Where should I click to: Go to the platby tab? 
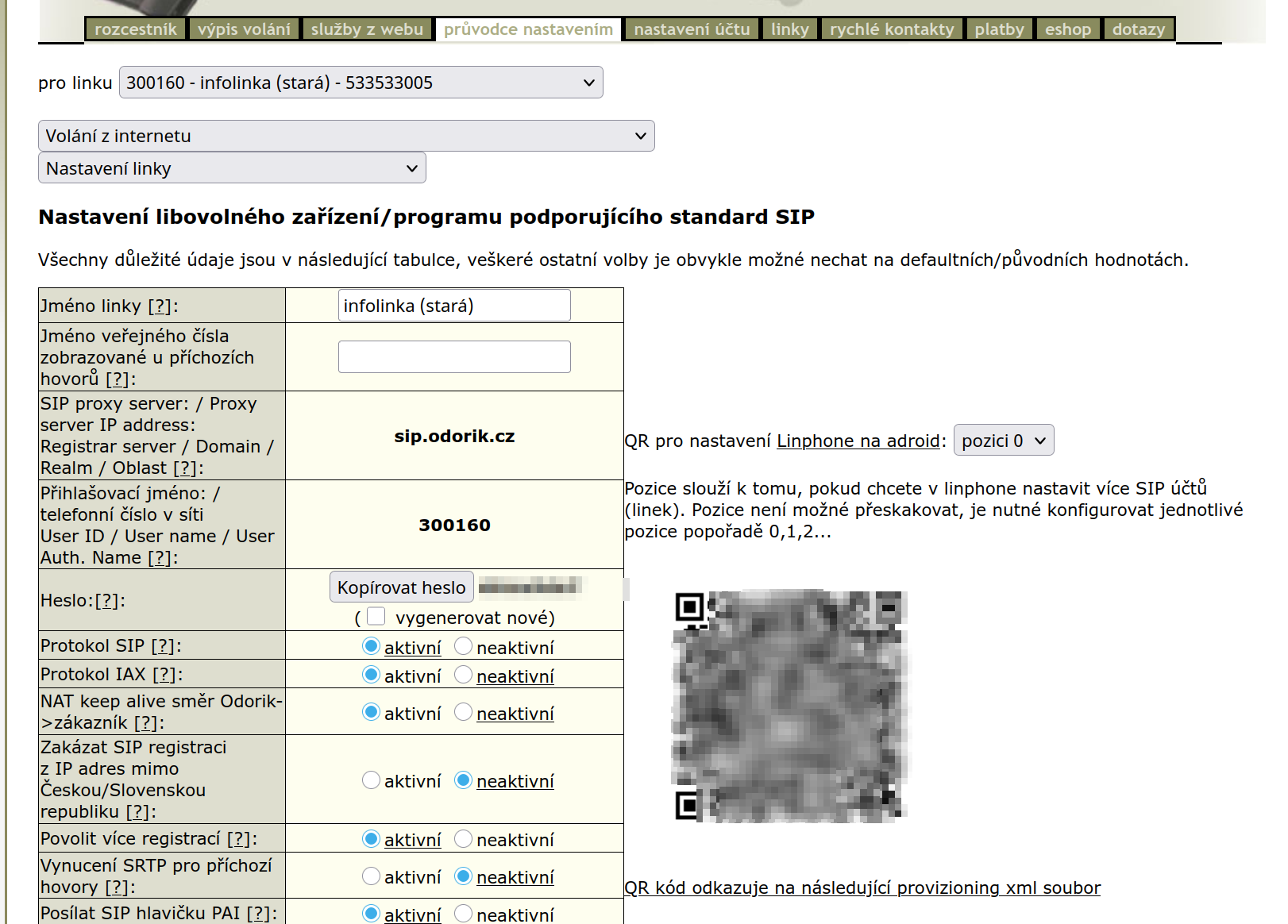click(999, 29)
